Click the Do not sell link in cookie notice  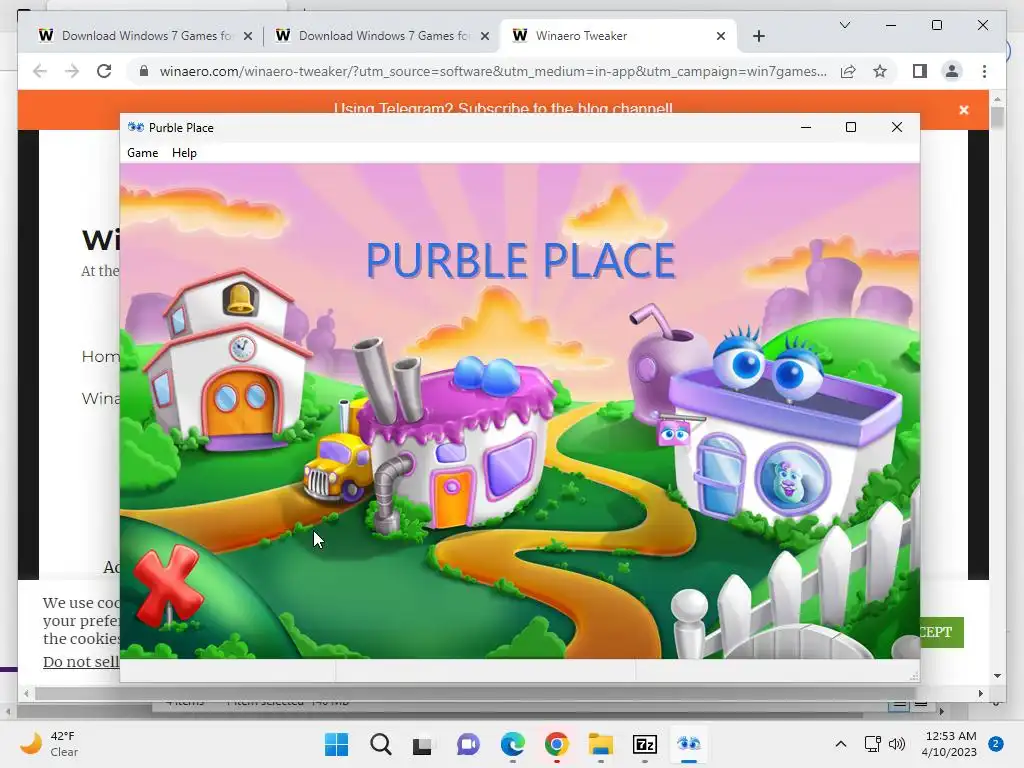coord(81,662)
